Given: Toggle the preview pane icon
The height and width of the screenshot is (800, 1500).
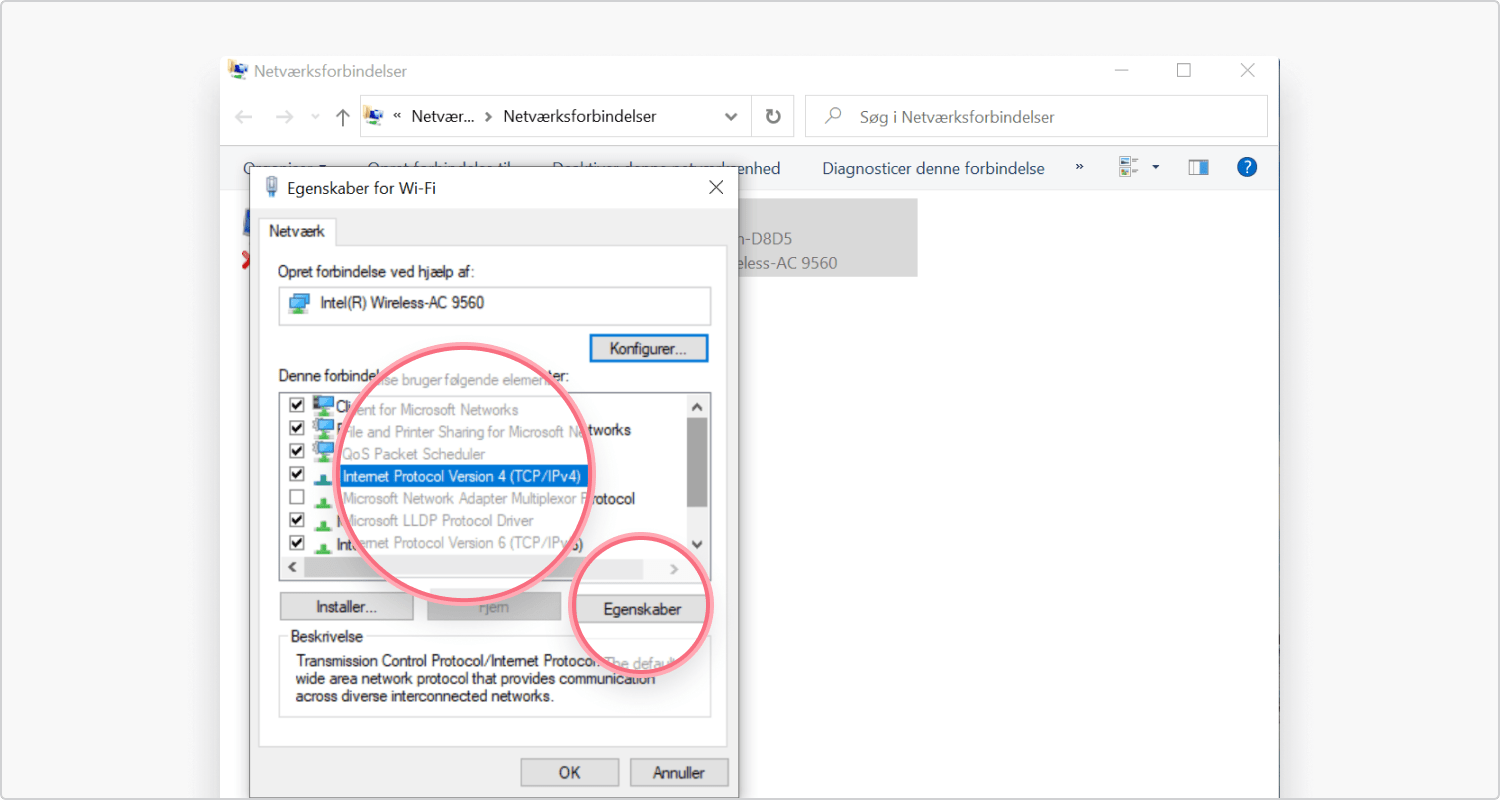Looking at the screenshot, I should pyautogui.click(x=1198, y=167).
